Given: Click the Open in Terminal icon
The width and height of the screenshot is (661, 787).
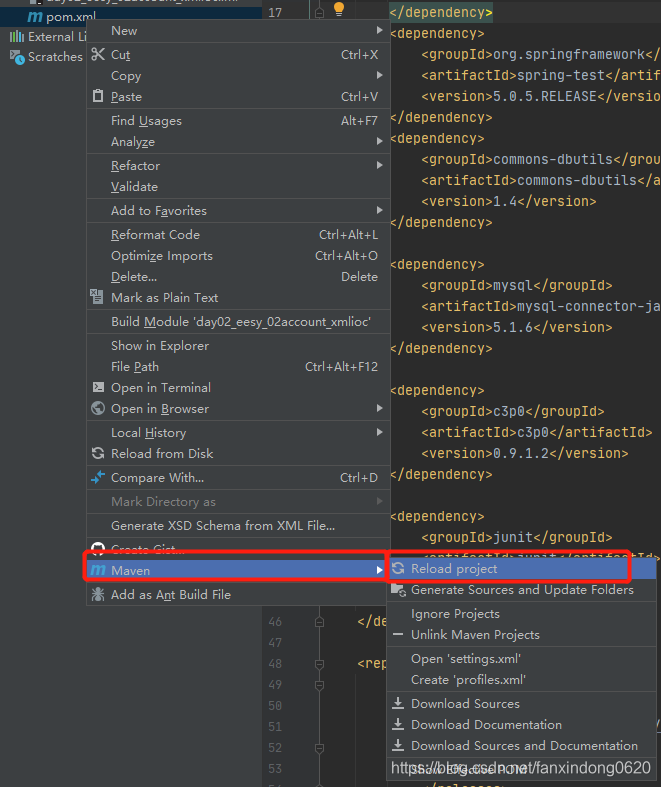Looking at the screenshot, I should point(98,387).
